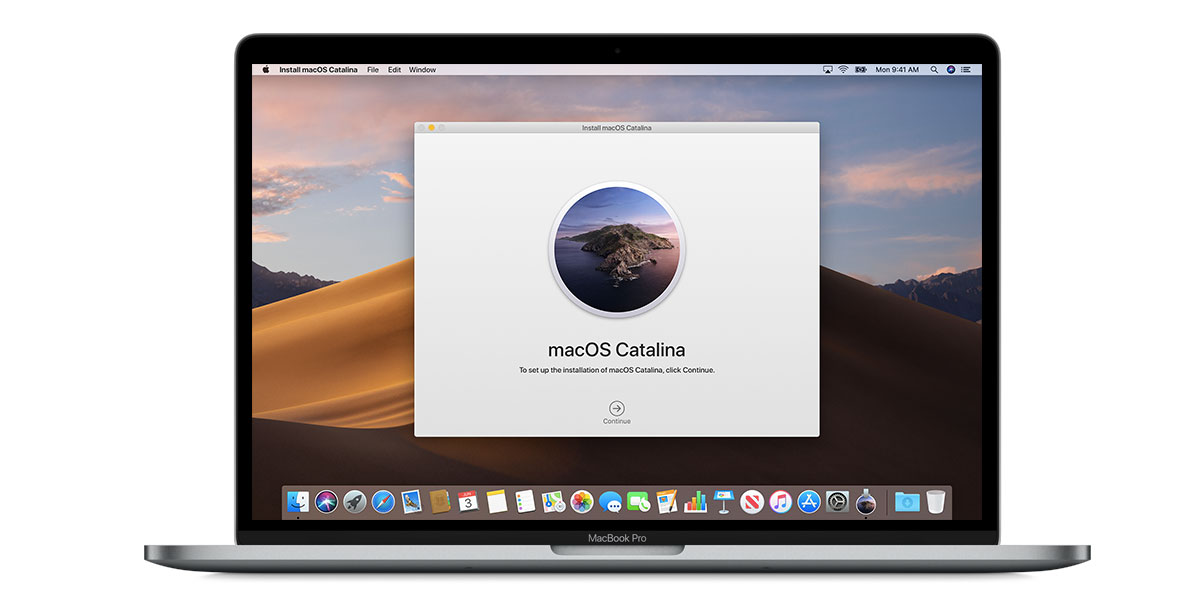
Task: Click the Siri icon in menu bar
Action: click(x=949, y=70)
